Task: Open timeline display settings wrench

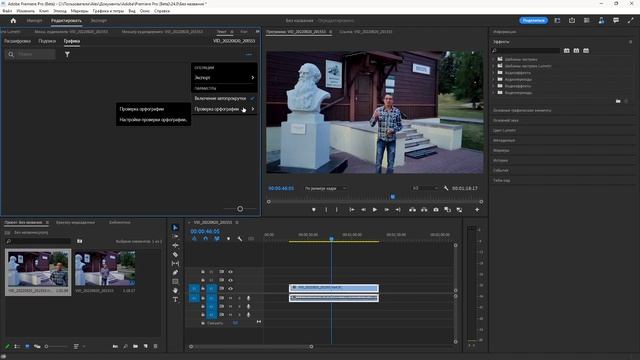Action: click(x=240, y=239)
